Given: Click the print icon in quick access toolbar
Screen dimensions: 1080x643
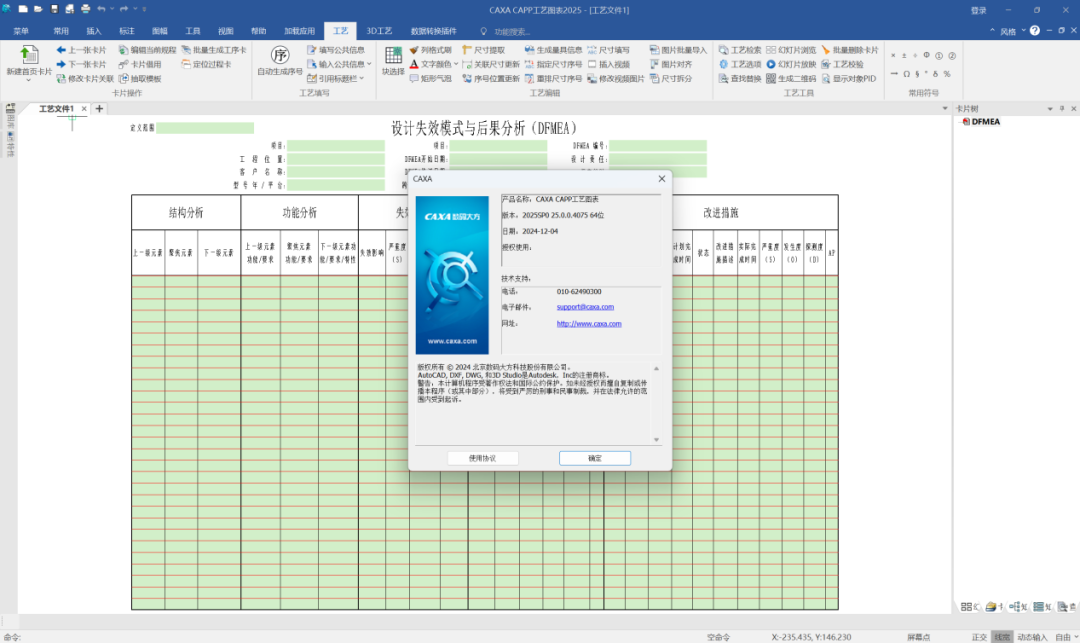Looking at the screenshot, I should click(x=85, y=9).
